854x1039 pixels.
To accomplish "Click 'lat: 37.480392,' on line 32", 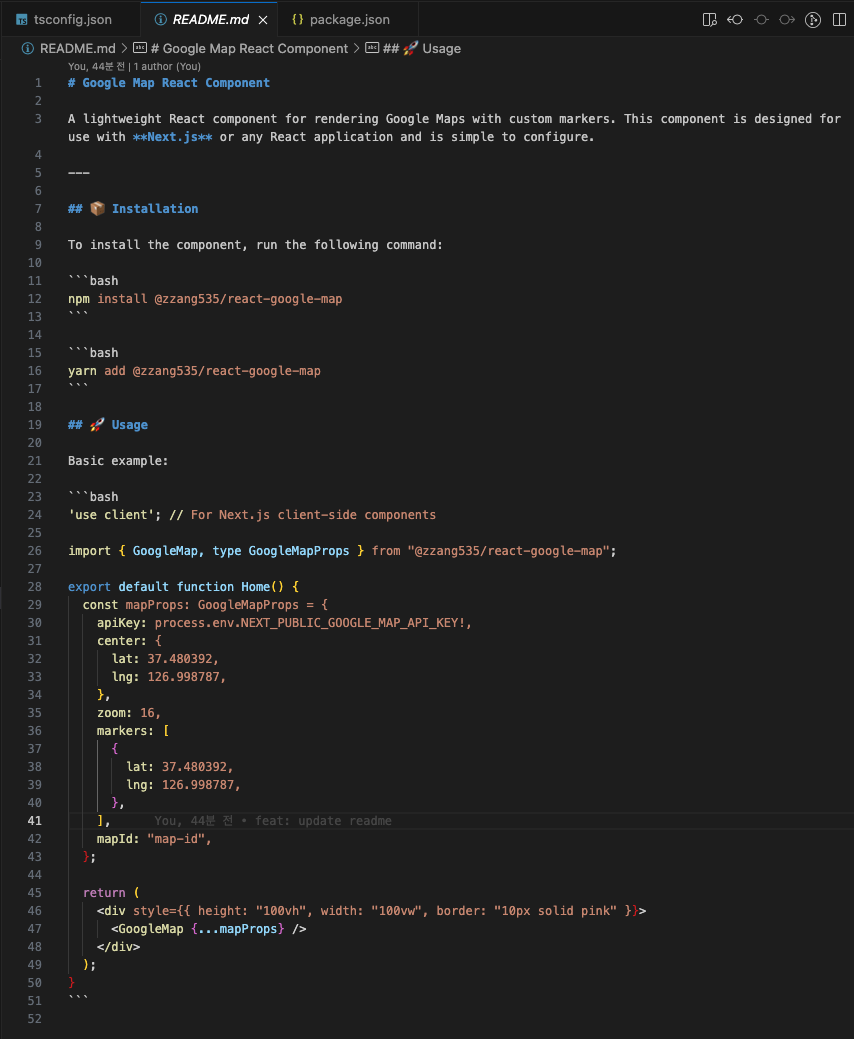I will [x=166, y=659].
